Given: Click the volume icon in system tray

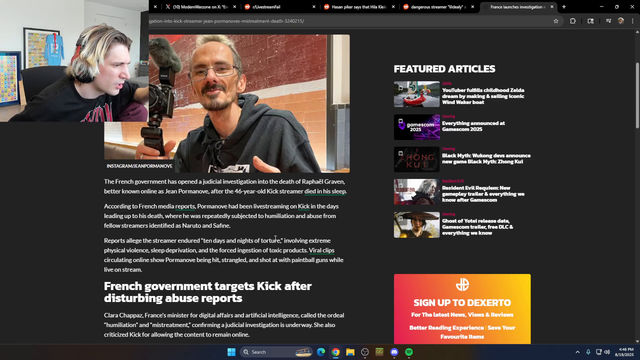Looking at the screenshot, I should (x=607, y=352).
